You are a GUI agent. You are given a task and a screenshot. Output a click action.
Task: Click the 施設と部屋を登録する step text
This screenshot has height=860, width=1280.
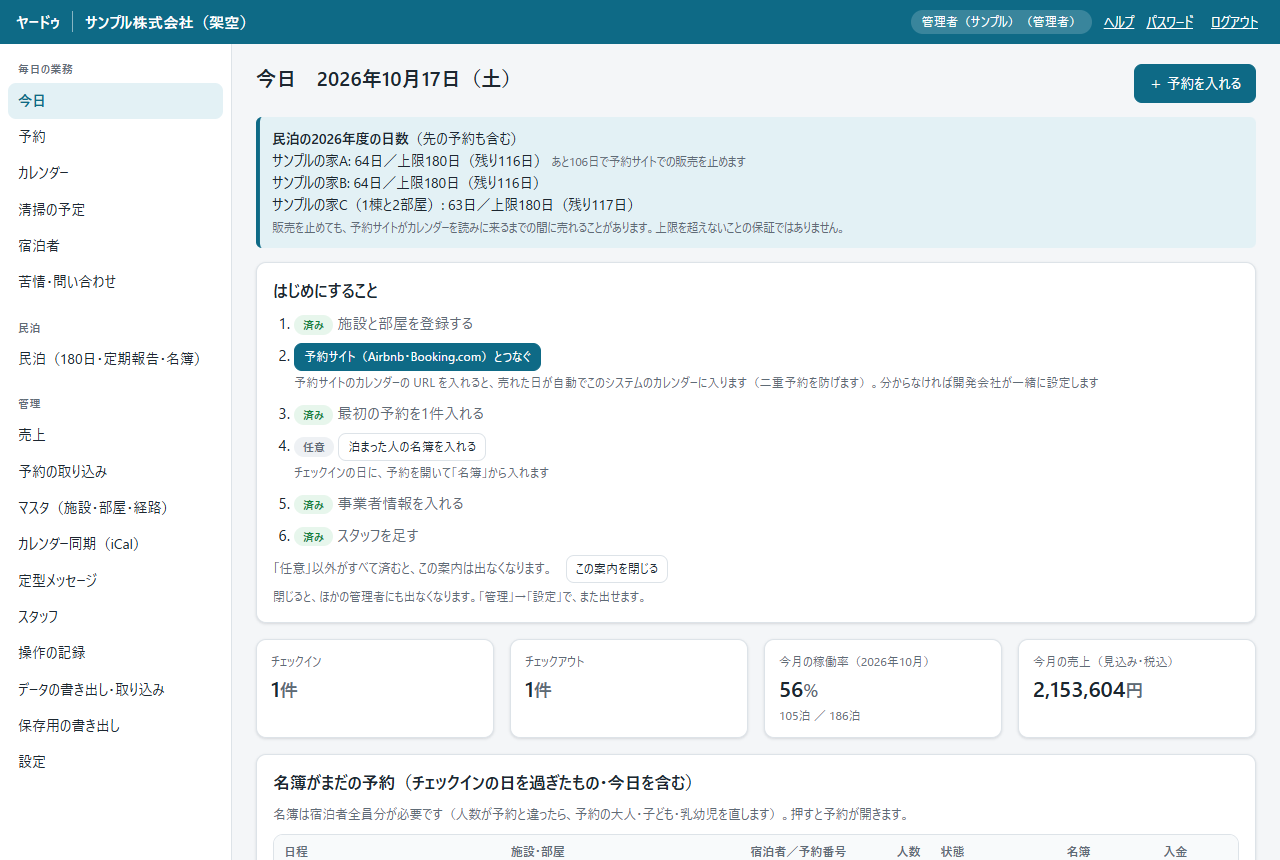pyautogui.click(x=405, y=324)
